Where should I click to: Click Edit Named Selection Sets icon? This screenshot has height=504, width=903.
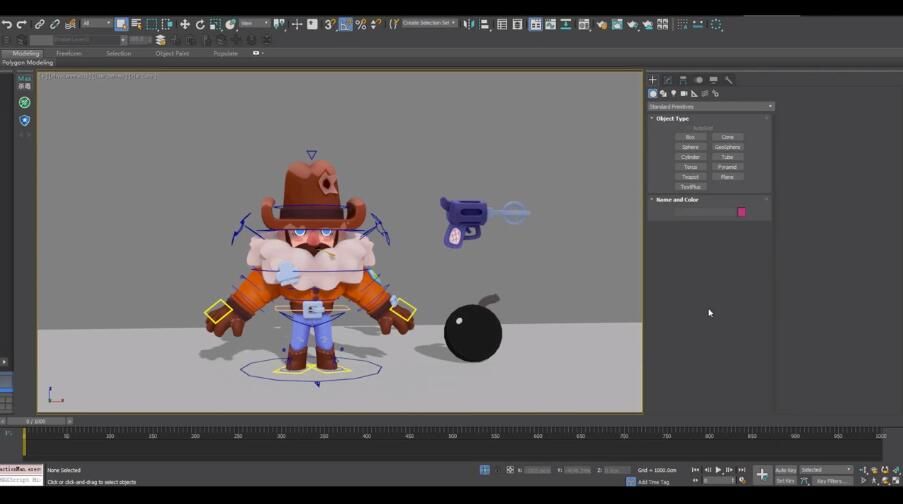tap(393, 24)
